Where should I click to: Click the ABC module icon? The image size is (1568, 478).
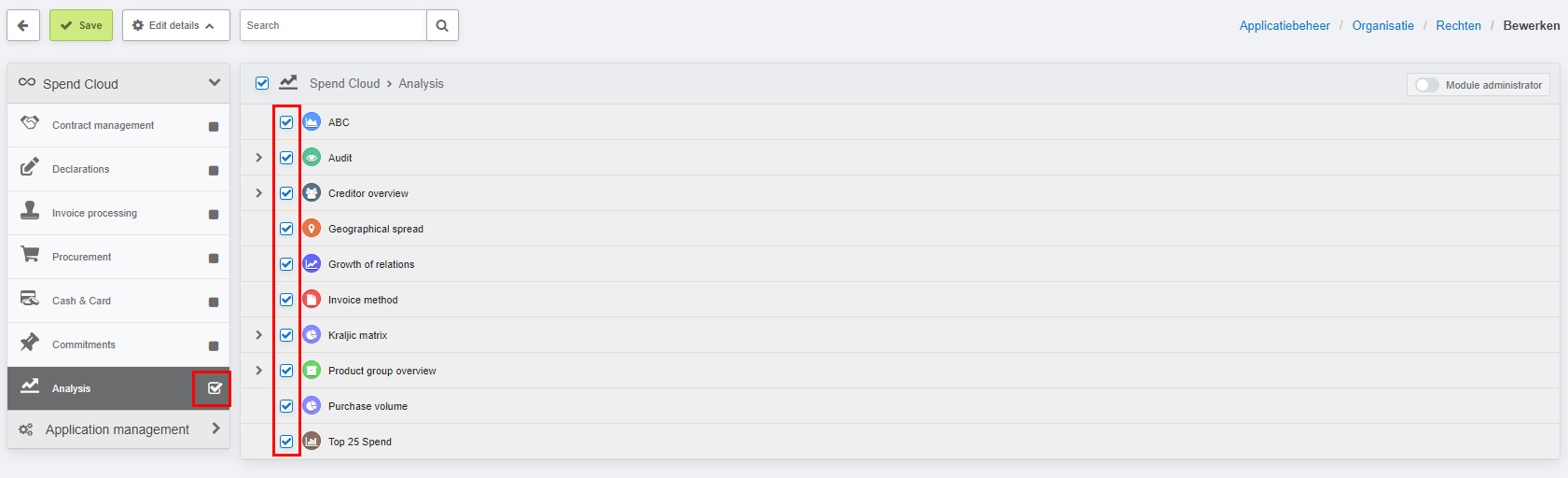coord(312,122)
